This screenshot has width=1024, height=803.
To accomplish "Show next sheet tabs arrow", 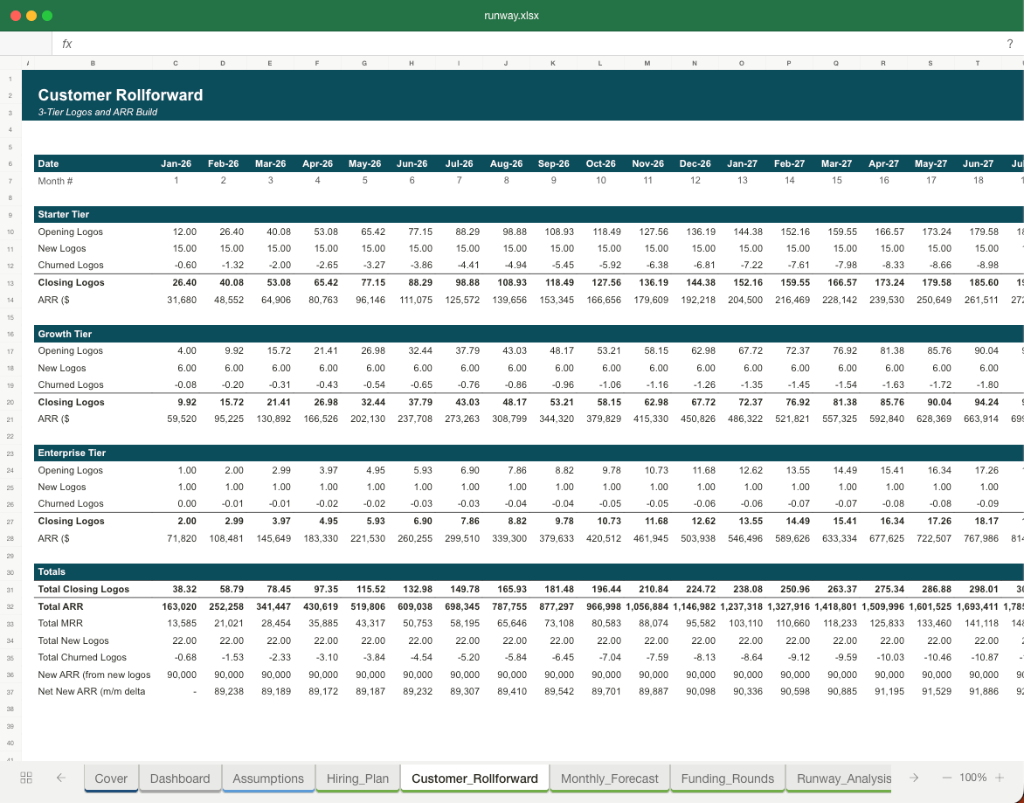I will (914, 778).
